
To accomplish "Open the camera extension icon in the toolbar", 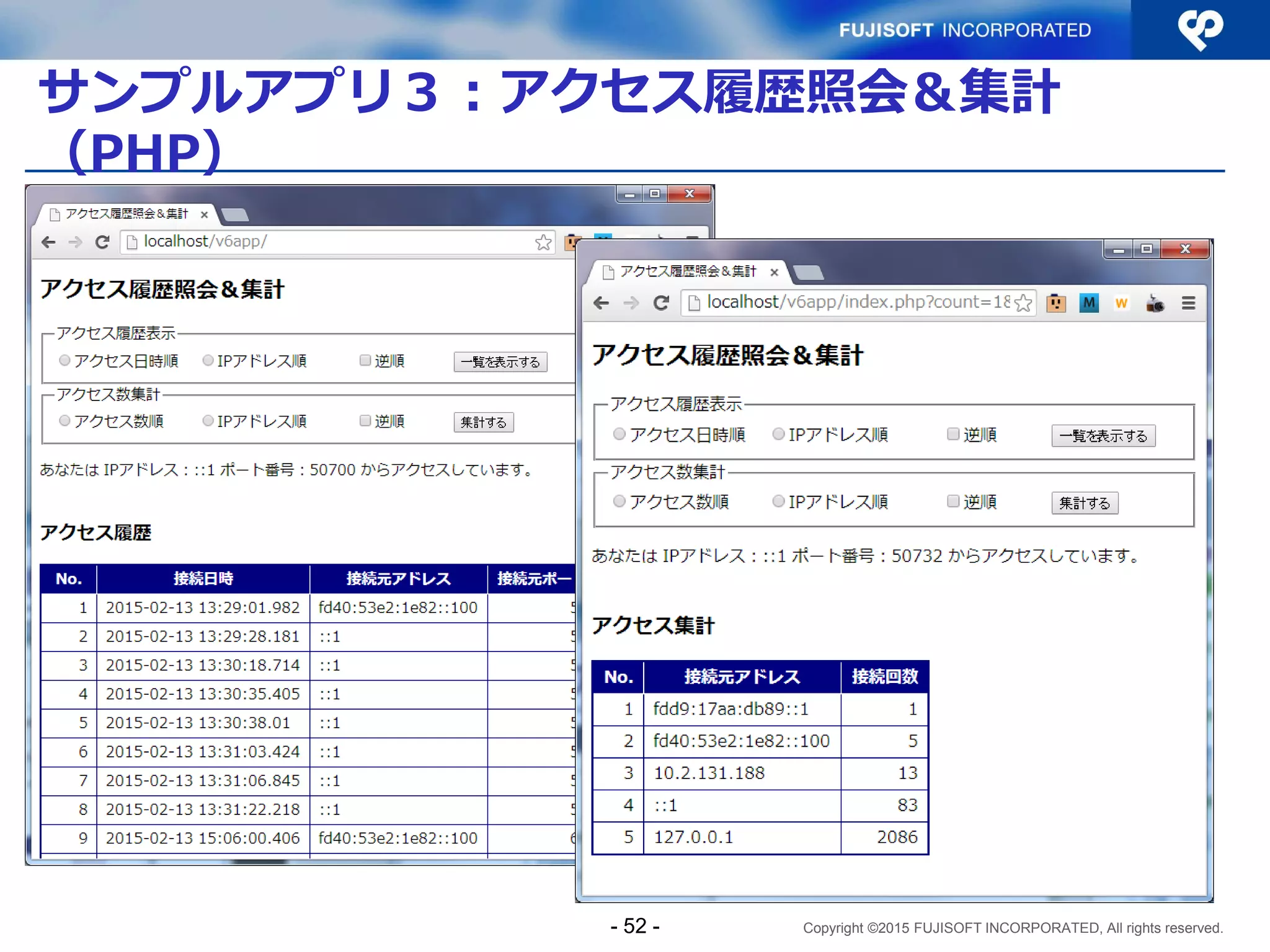I will (x=1155, y=303).
